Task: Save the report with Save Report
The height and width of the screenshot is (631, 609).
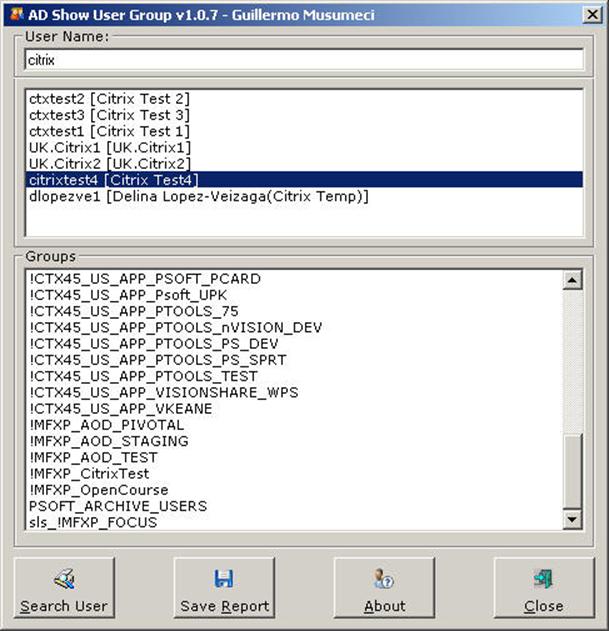Action: [x=224, y=588]
